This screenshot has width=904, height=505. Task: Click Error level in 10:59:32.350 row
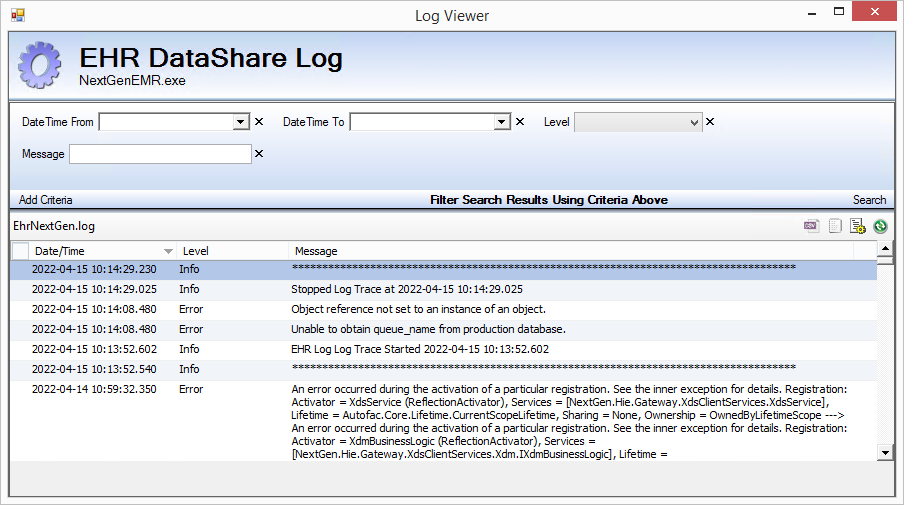coord(191,389)
